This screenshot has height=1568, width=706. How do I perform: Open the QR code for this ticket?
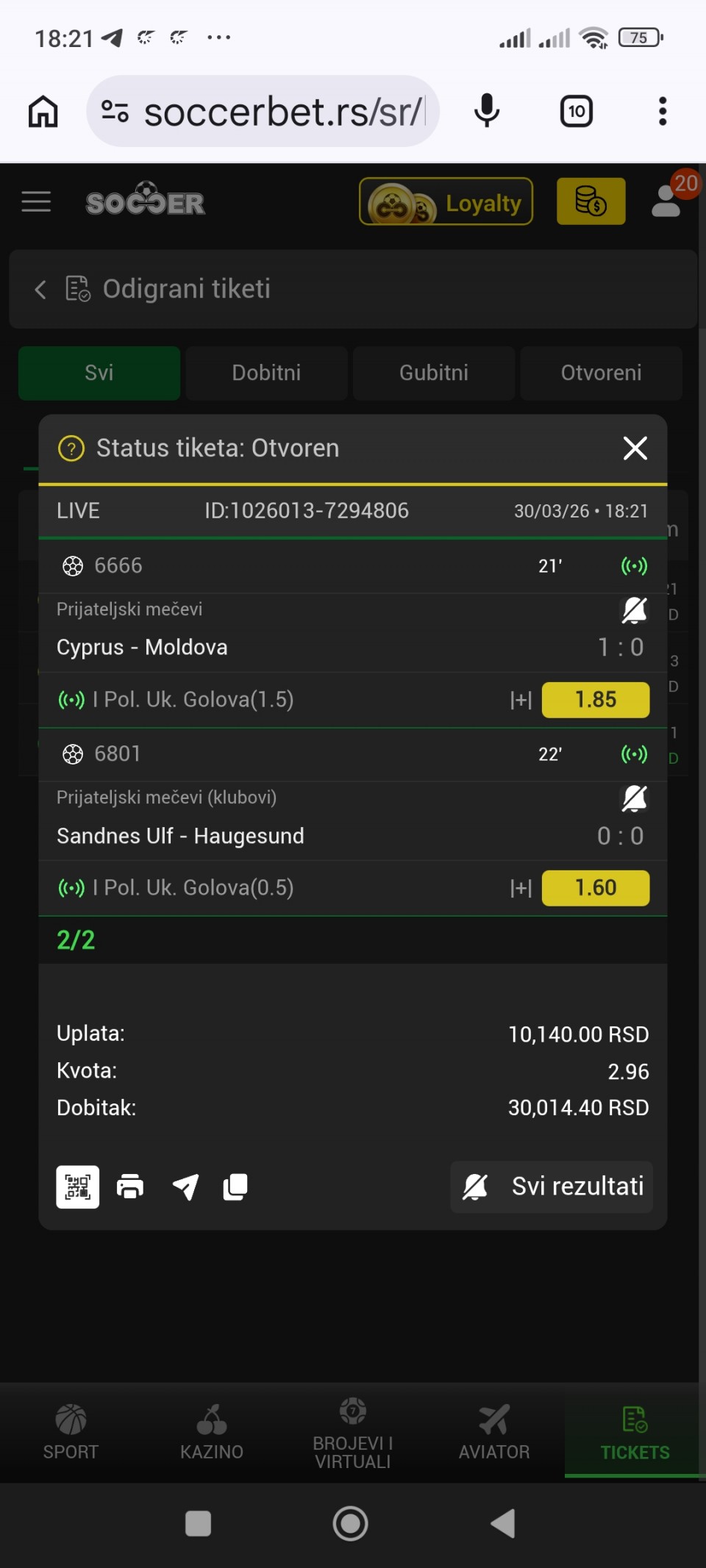(x=78, y=1186)
